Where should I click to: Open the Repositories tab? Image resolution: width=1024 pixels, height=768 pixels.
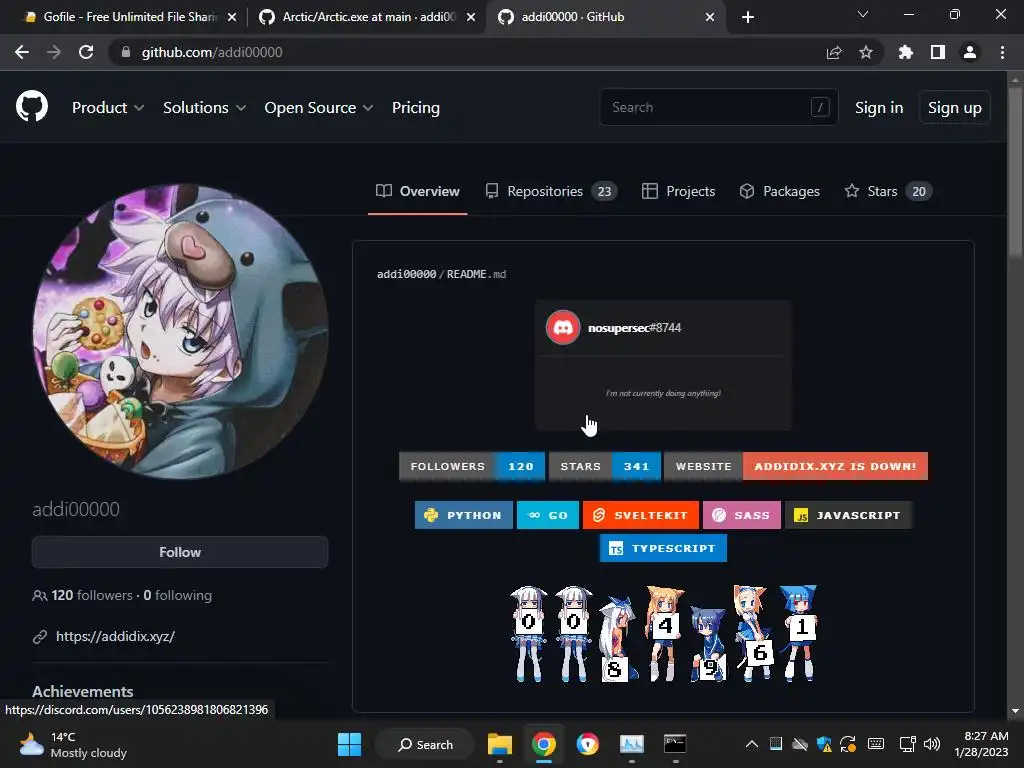pos(551,191)
